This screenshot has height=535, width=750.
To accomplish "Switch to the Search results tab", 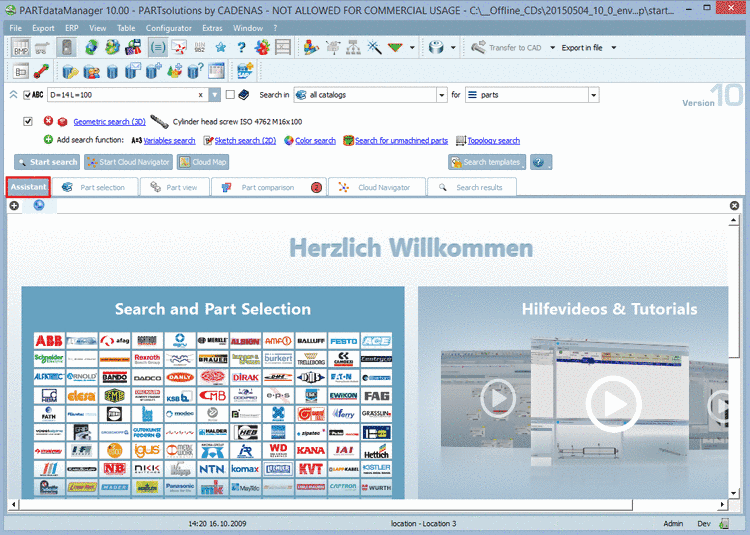I will coord(472,187).
